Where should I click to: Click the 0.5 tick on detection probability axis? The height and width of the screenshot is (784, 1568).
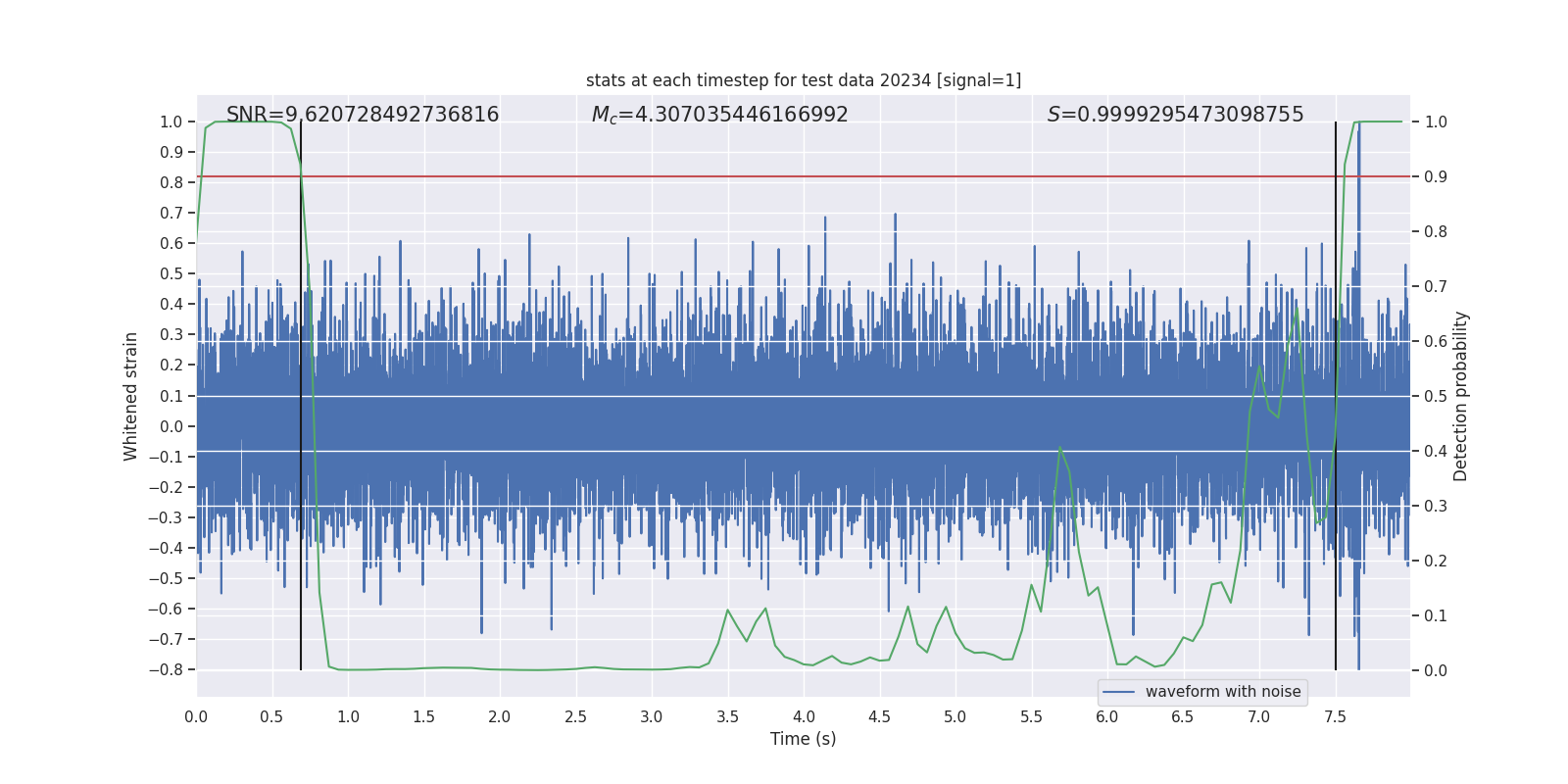pyautogui.click(x=1436, y=397)
